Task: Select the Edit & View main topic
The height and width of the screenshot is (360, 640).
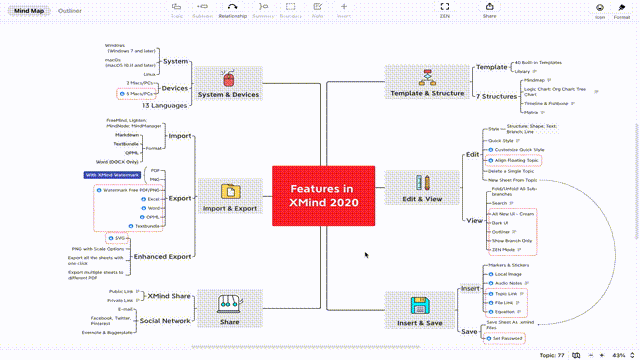Action: 422,188
